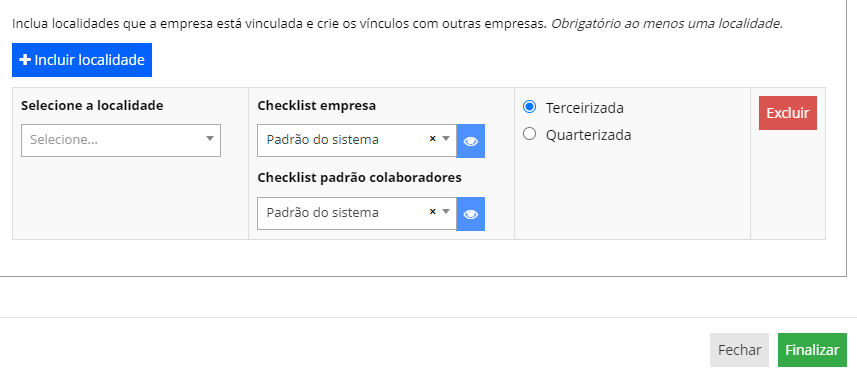Click the green Finalizar button
The image size is (857, 376).
pyautogui.click(x=812, y=350)
